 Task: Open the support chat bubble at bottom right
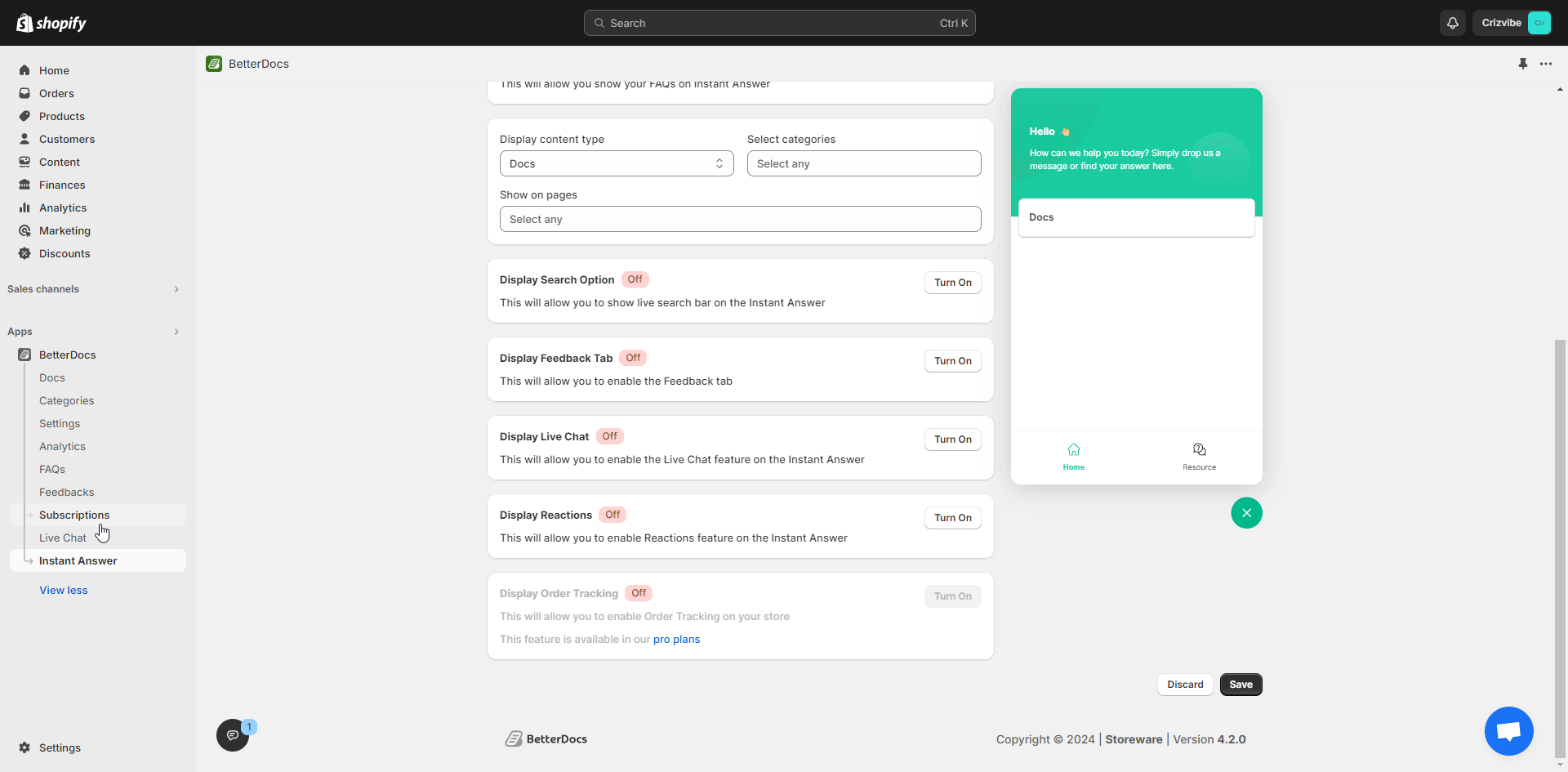tap(1508, 731)
